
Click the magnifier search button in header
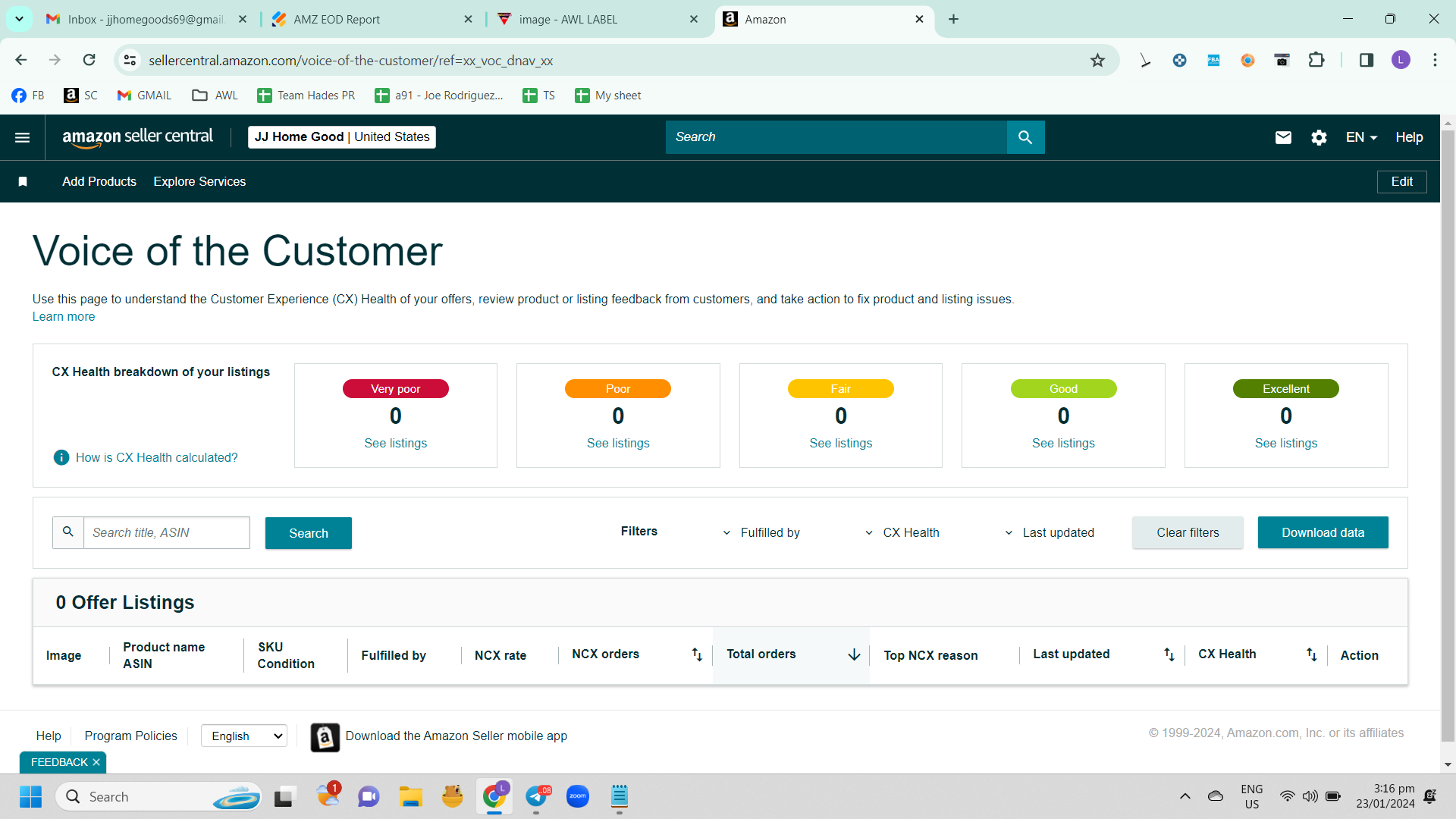pyautogui.click(x=1025, y=137)
